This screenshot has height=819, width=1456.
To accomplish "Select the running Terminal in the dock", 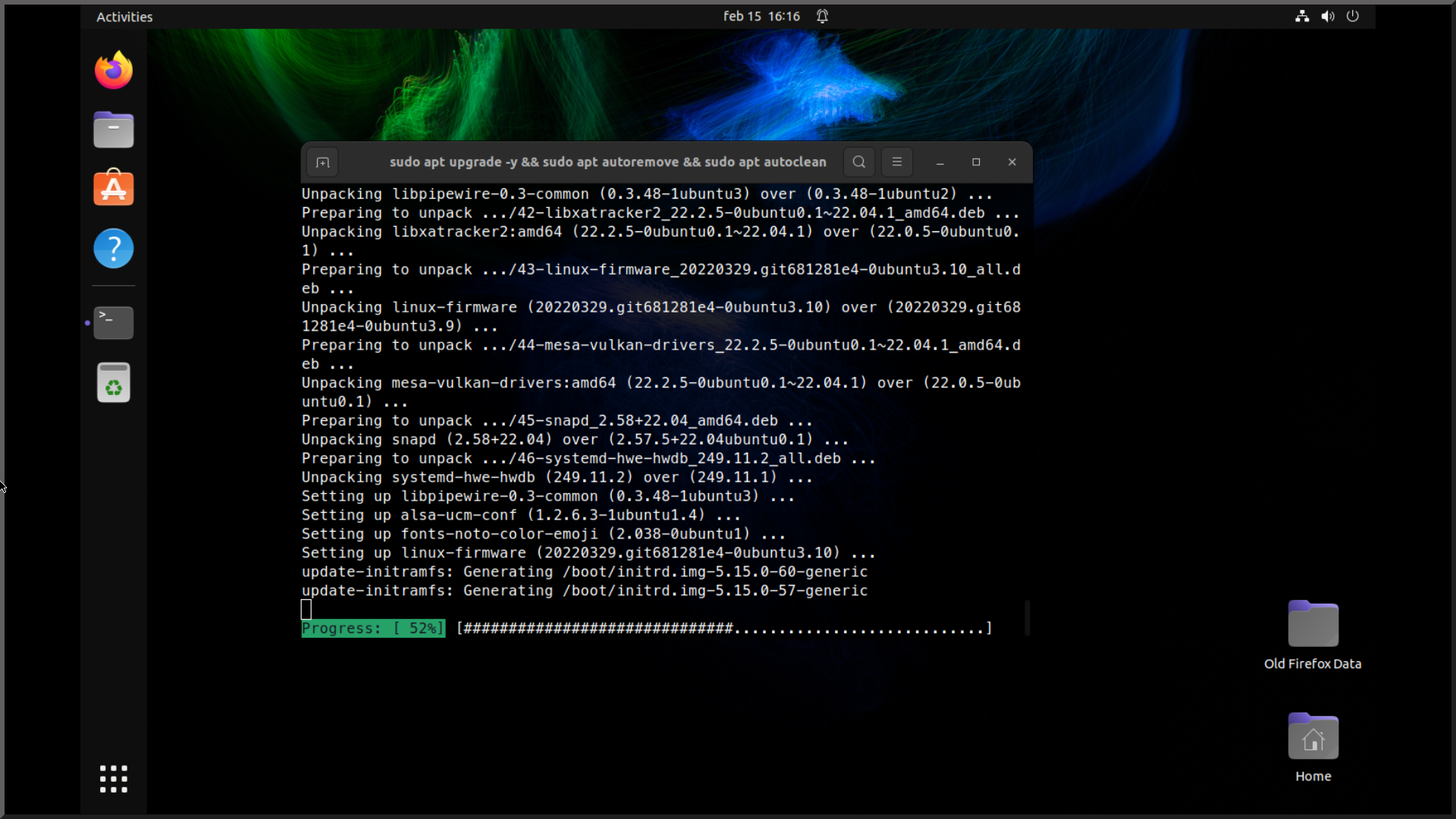I will pos(113,322).
